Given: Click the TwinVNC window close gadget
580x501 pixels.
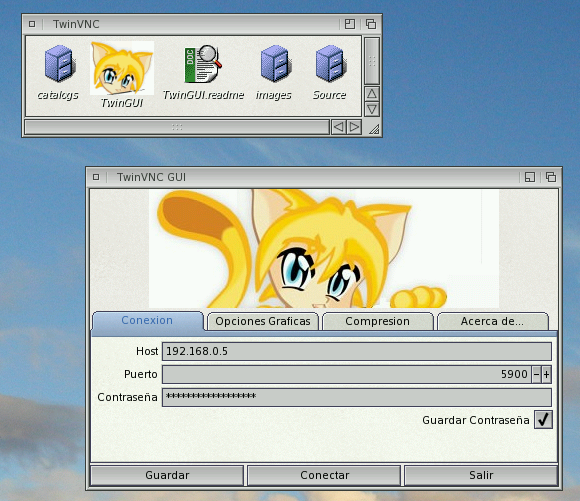Looking at the screenshot, I should pos(32,24).
